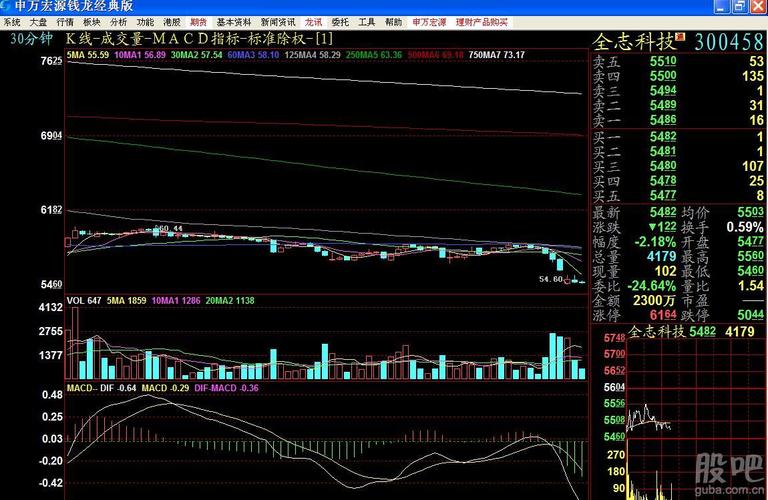Click the 幅度 -2.18% value
The image size is (768, 500).
point(655,242)
